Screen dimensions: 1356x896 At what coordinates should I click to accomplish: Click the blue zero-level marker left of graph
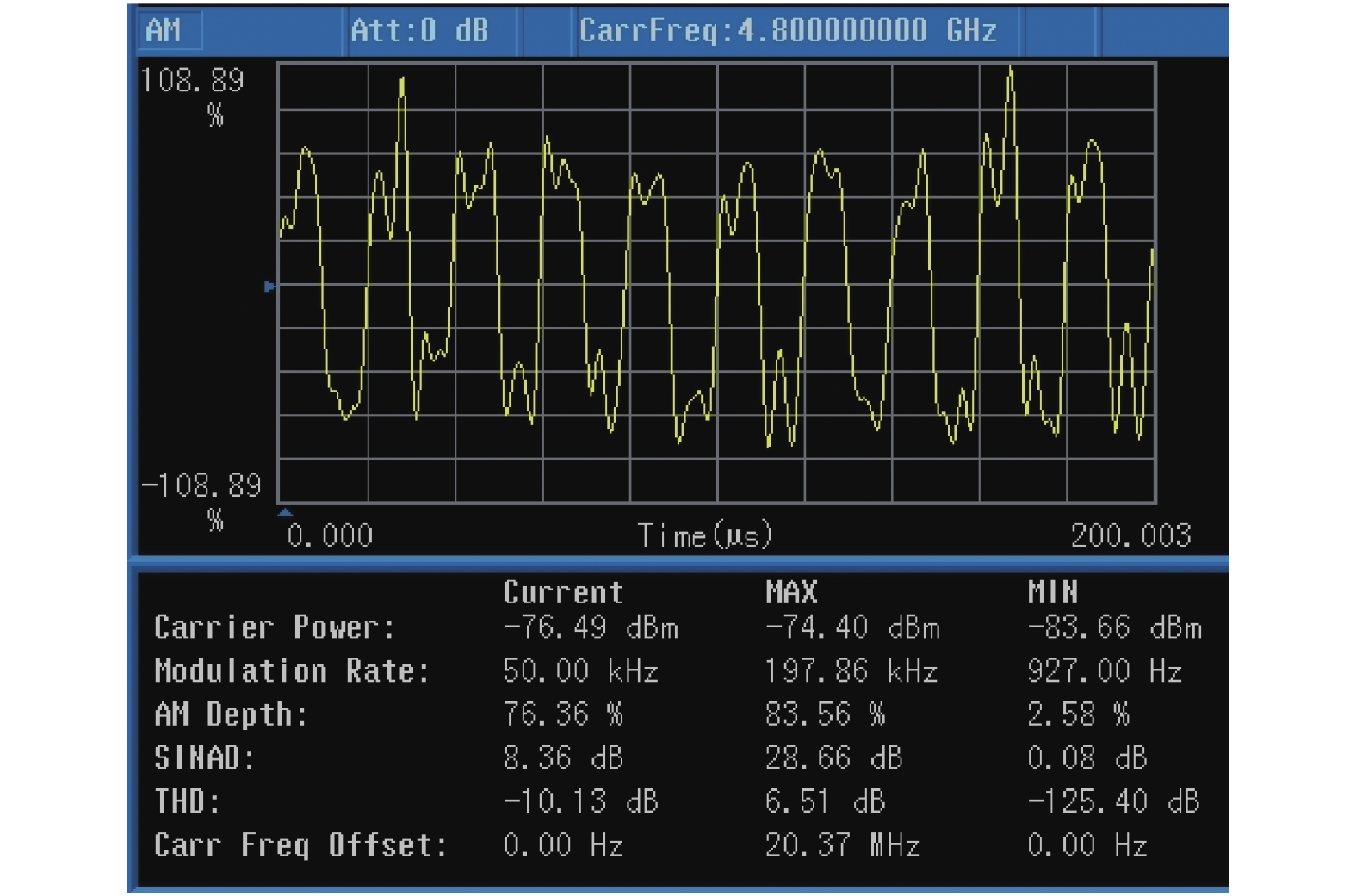pos(269,287)
